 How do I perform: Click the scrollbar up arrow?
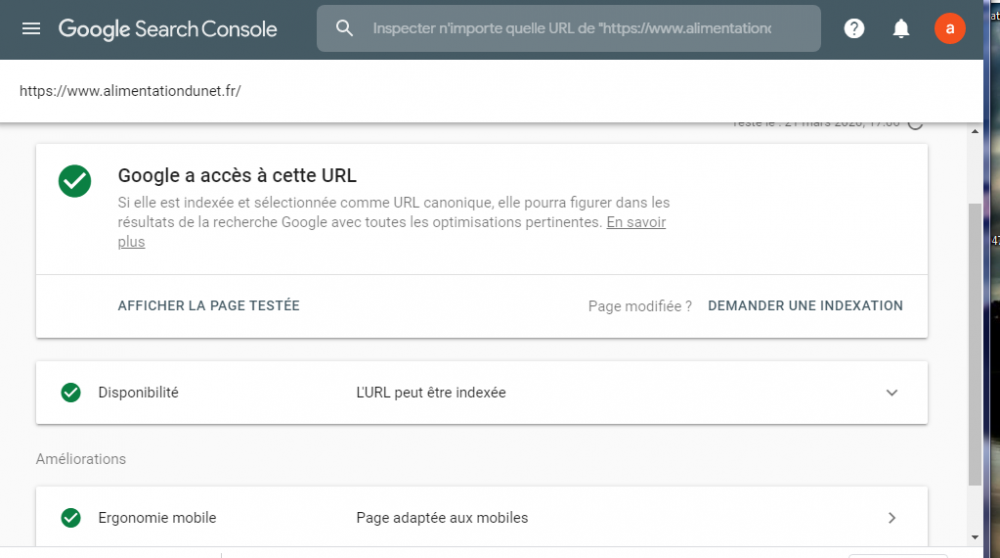(975, 128)
